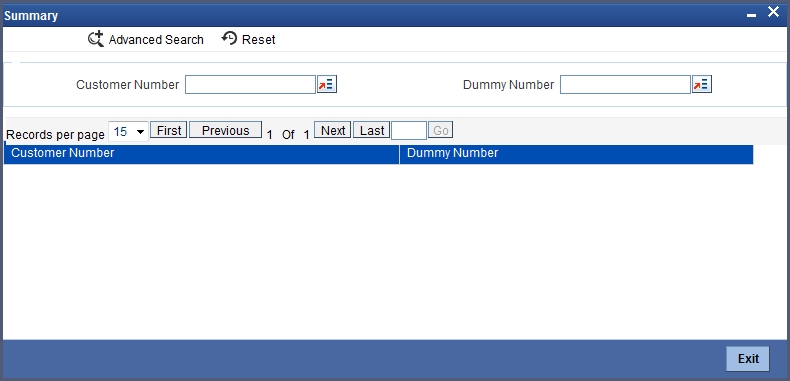Minimize the Summary window

point(751,15)
